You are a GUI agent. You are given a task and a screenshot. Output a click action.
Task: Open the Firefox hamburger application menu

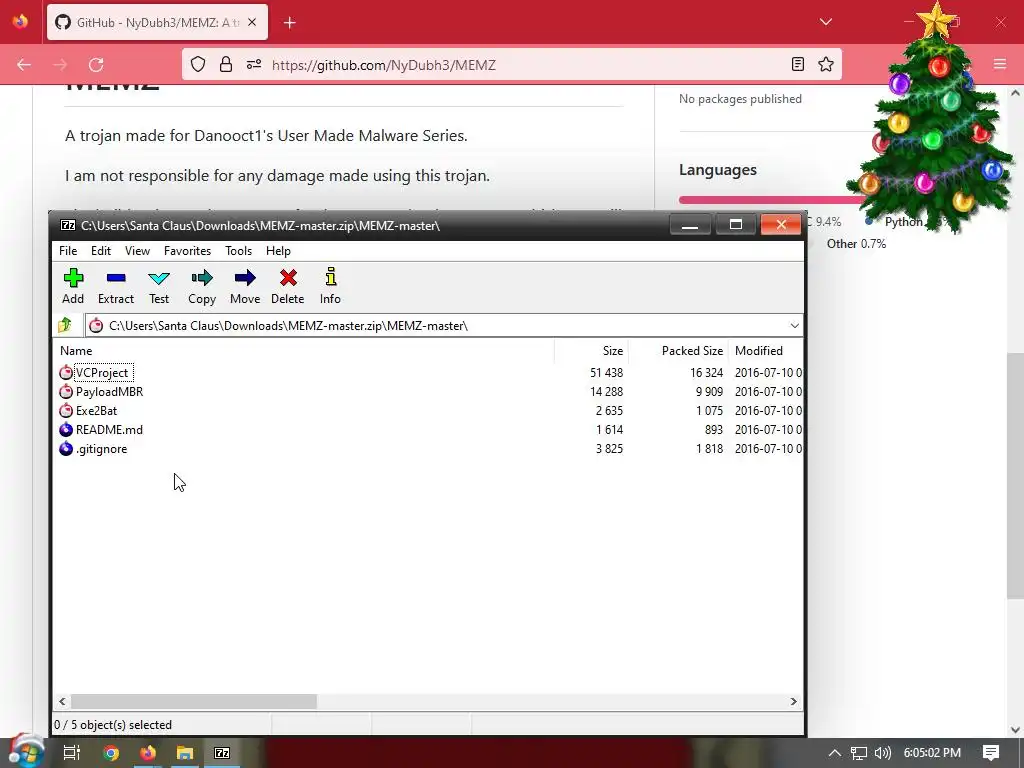click(x=999, y=64)
